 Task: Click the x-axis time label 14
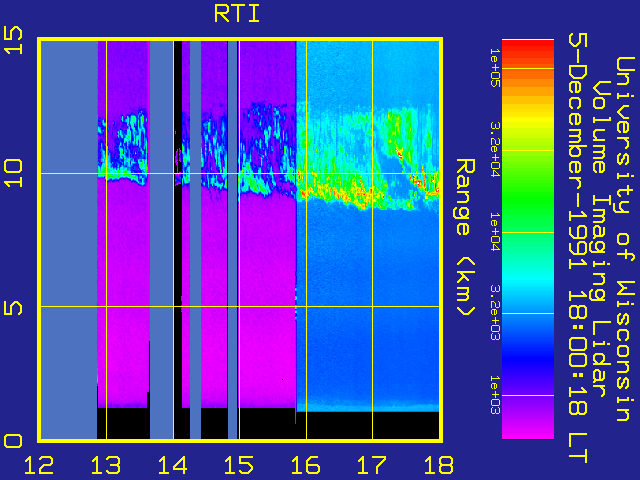pyautogui.click(x=173, y=465)
